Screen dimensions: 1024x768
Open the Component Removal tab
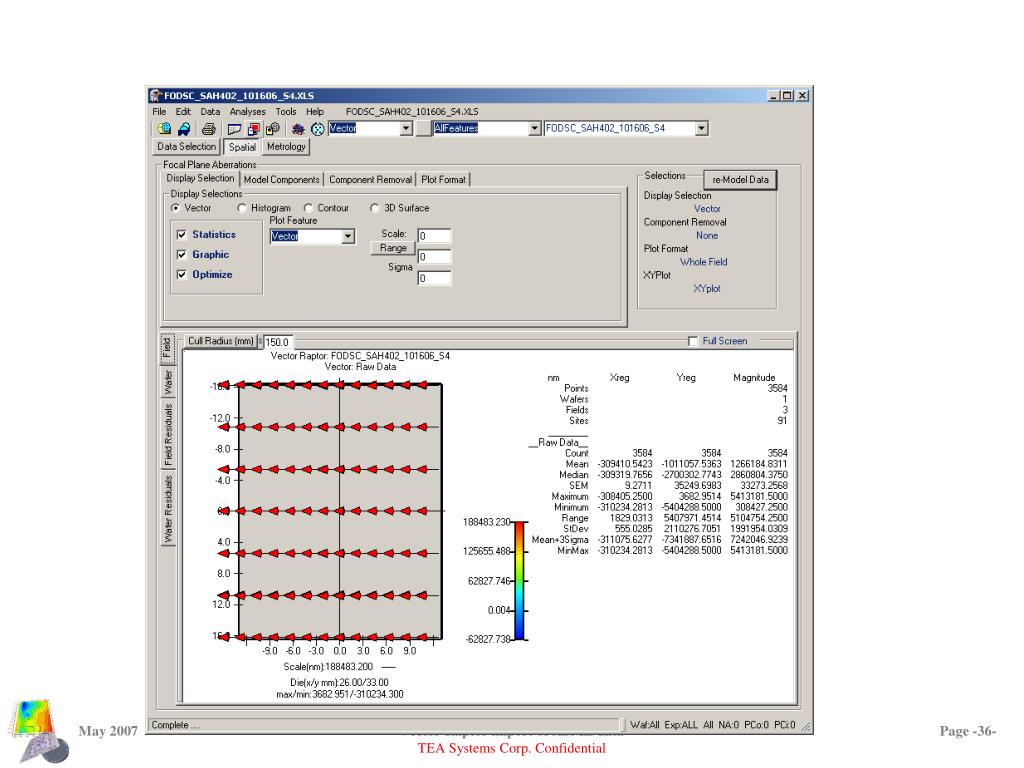point(370,180)
